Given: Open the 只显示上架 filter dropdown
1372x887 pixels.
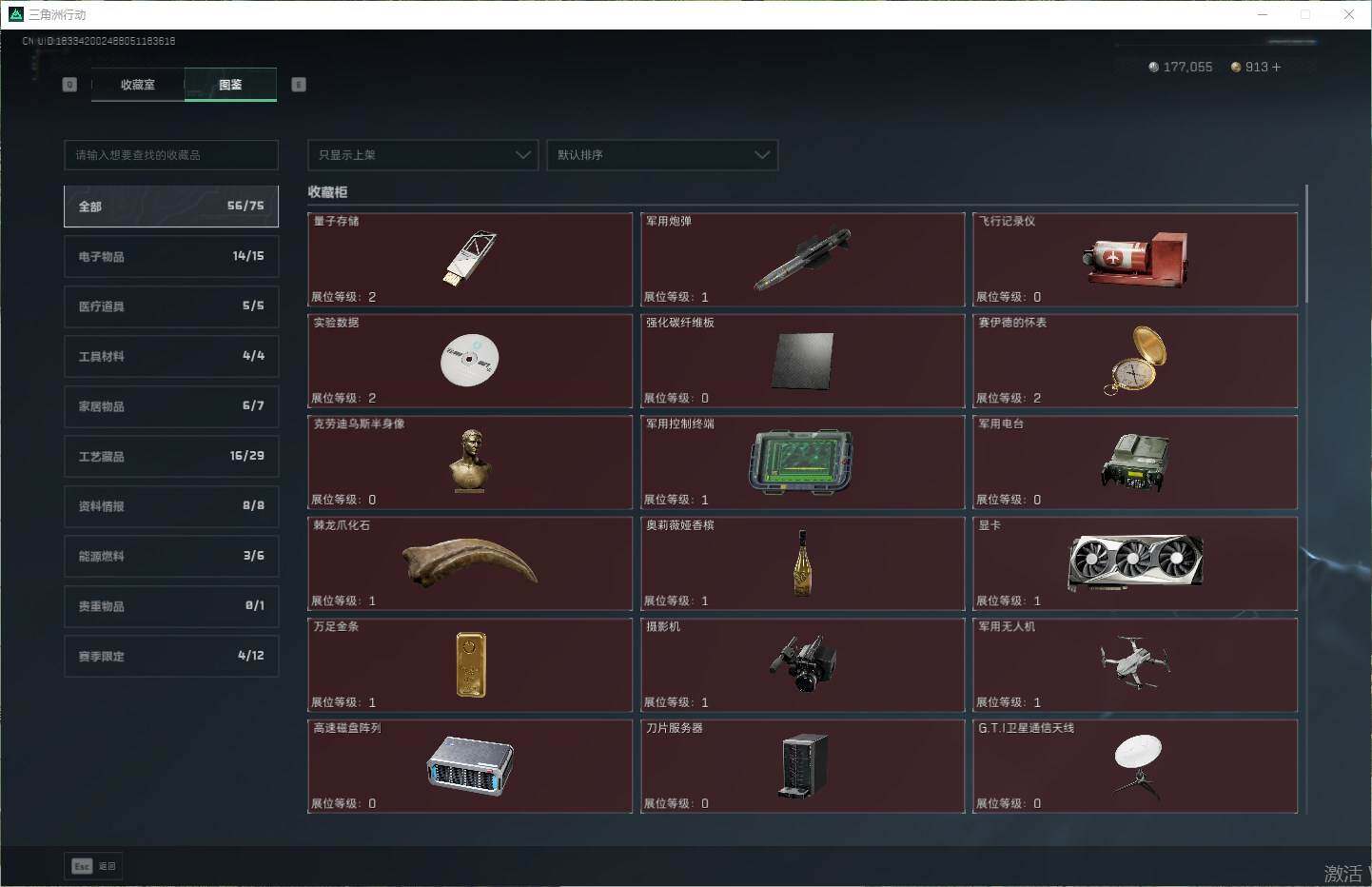Looking at the screenshot, I should [x=422, y=155].
